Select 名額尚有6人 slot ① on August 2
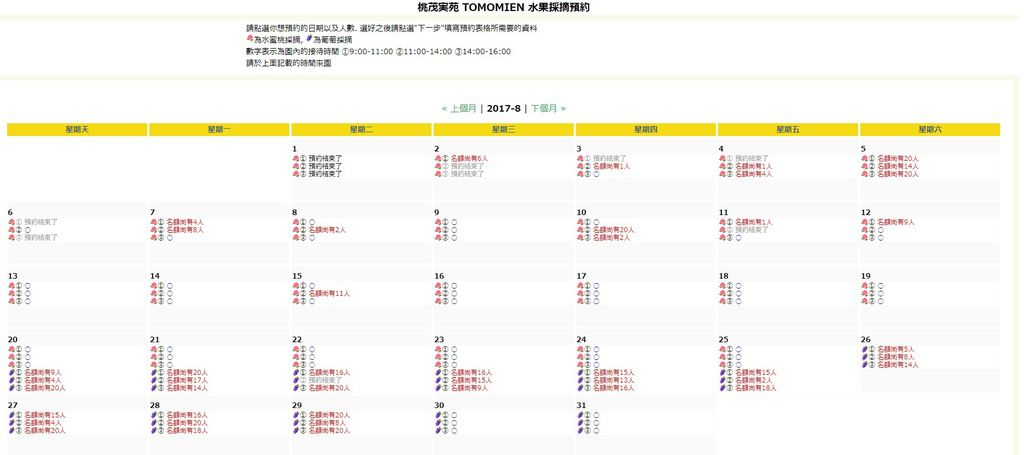The image size is (1024, 455). (470, 159)
